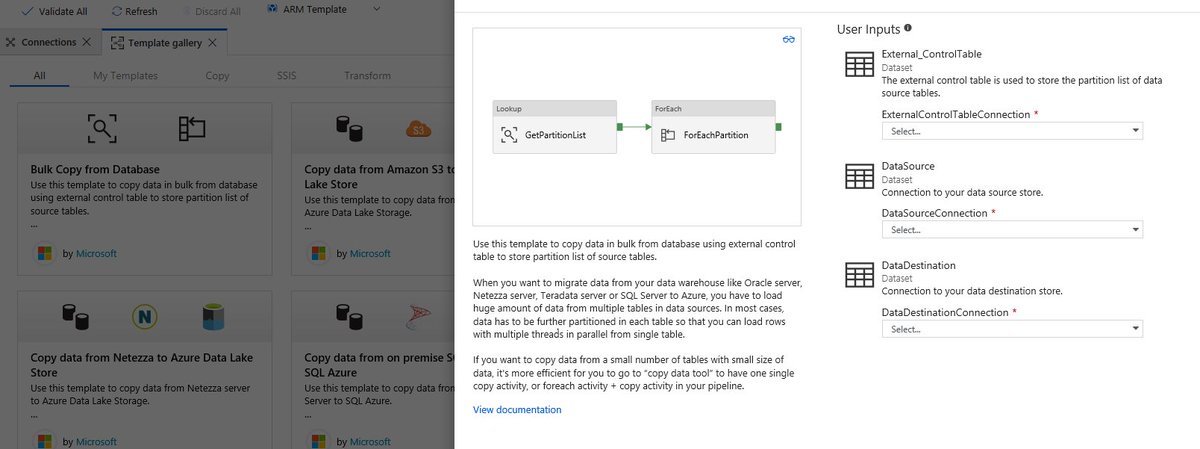The width and height of the screenshot is (1200, 449).
Task: Select the ForEachPartition activity node
Action: (713, 127)
